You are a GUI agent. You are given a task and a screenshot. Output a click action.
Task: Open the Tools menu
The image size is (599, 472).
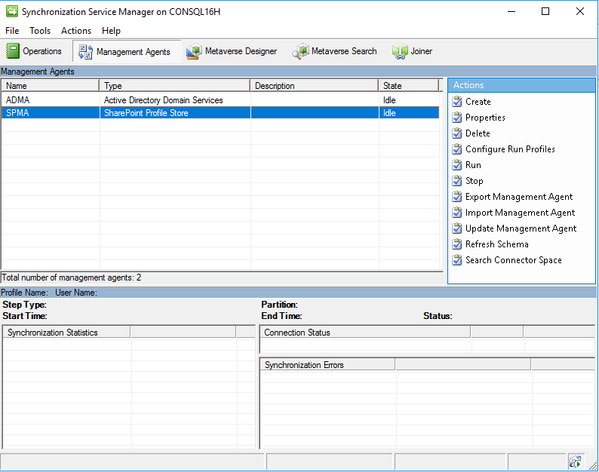pyautogui.click(x=40, y=31)
